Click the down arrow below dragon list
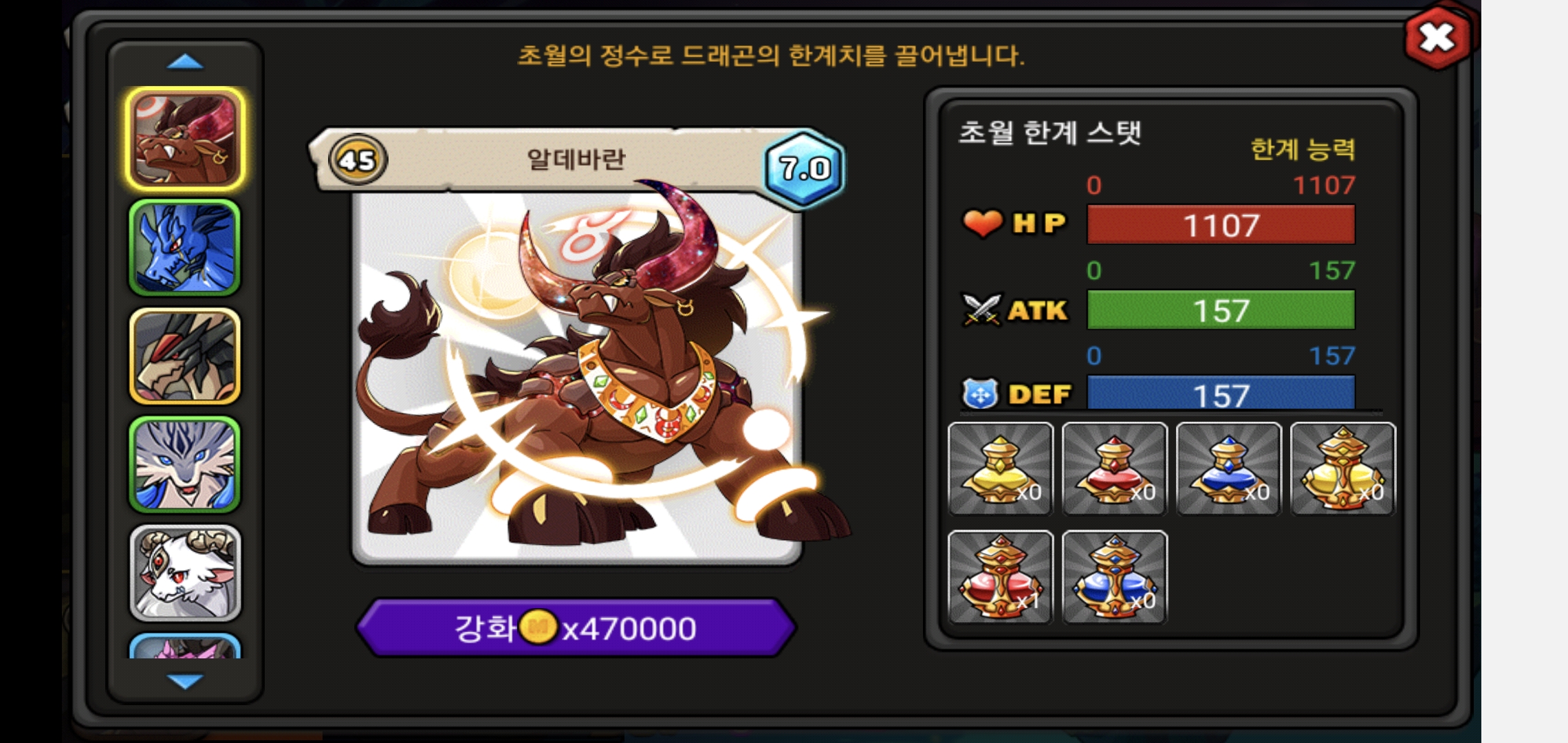This screenshot has height=743, width=1568. pos(185,681)
